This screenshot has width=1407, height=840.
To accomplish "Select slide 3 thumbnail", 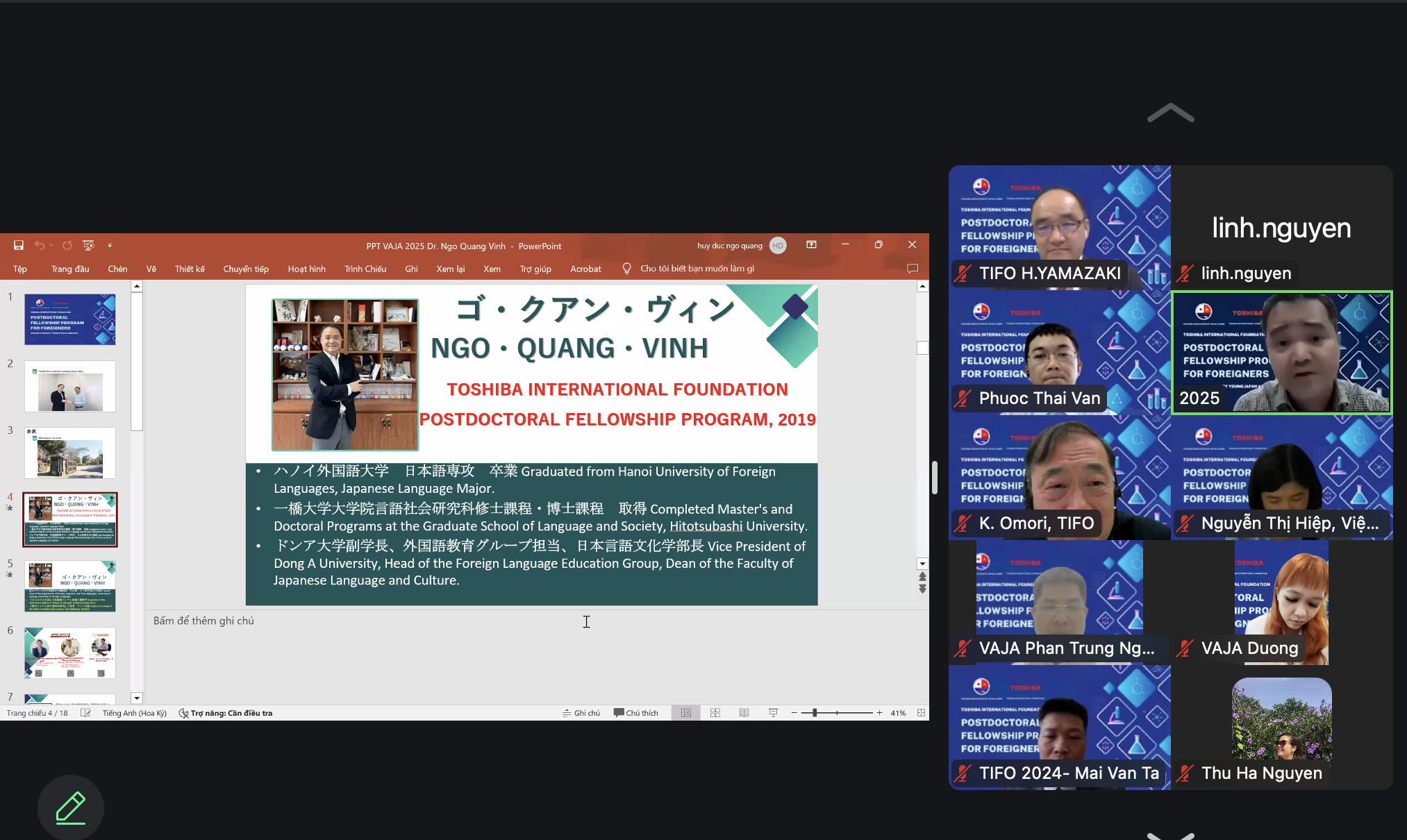I will 70,453.
